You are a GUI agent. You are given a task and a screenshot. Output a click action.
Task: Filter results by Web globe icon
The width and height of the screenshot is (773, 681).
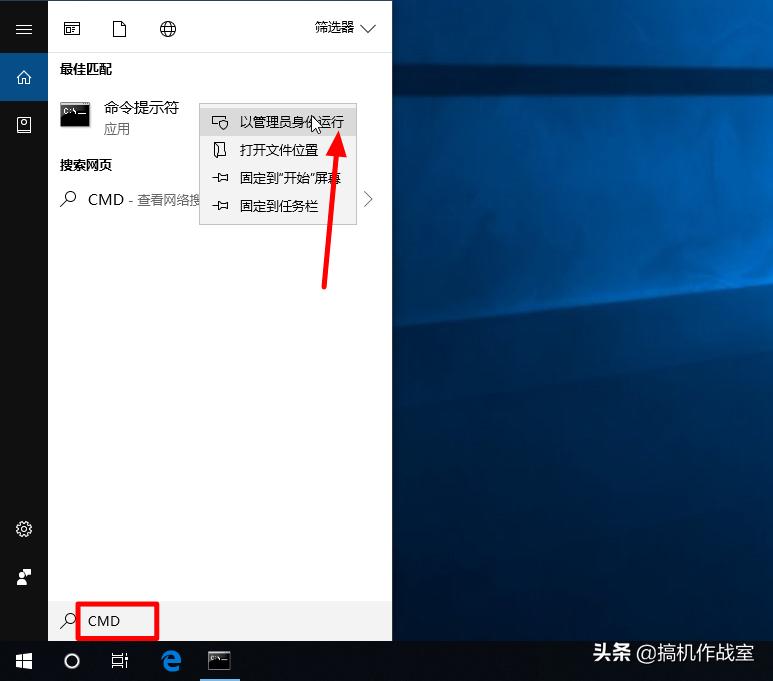[168, 29]
